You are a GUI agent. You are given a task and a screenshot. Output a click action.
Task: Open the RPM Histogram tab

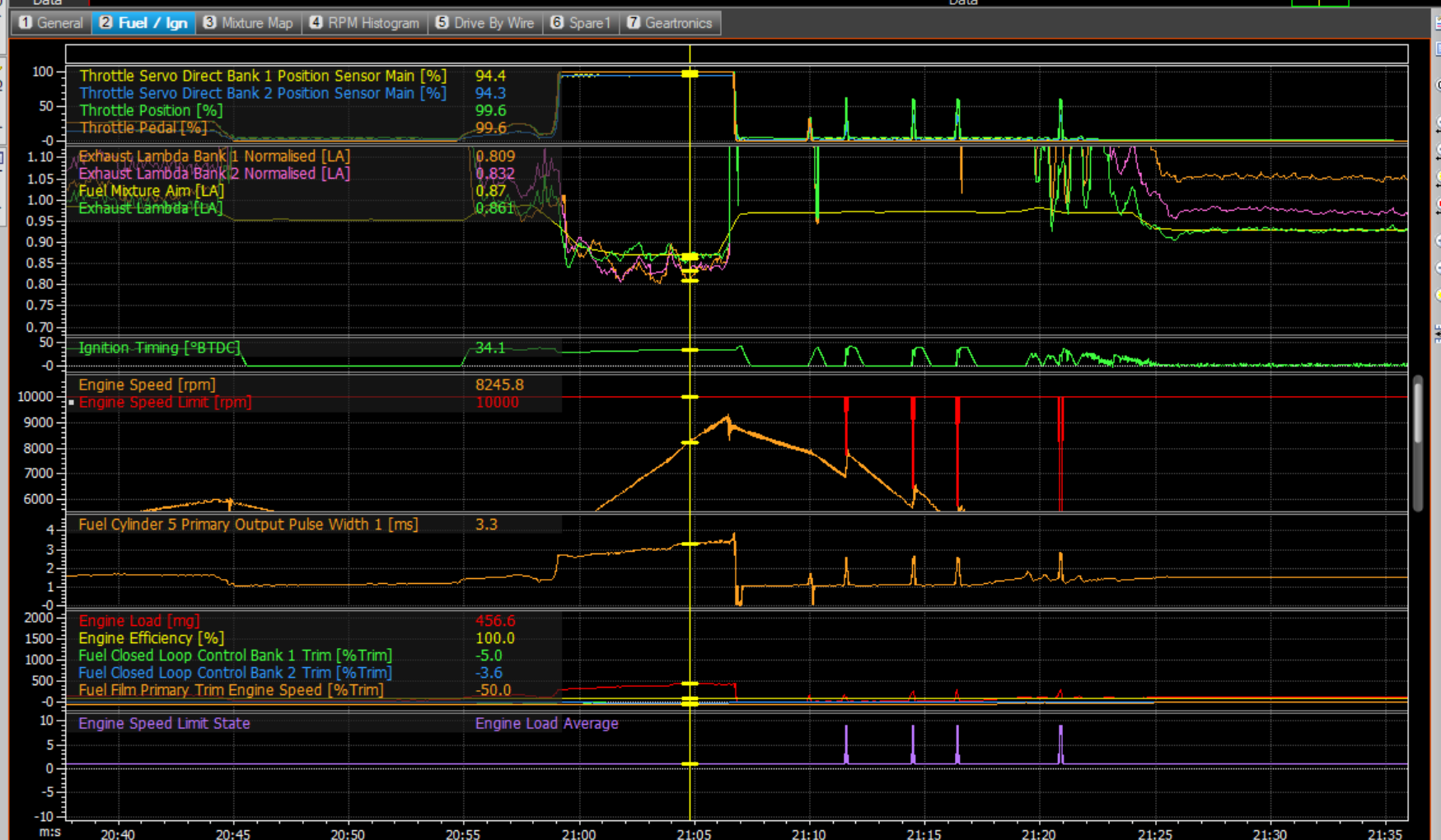click(364, 23)
